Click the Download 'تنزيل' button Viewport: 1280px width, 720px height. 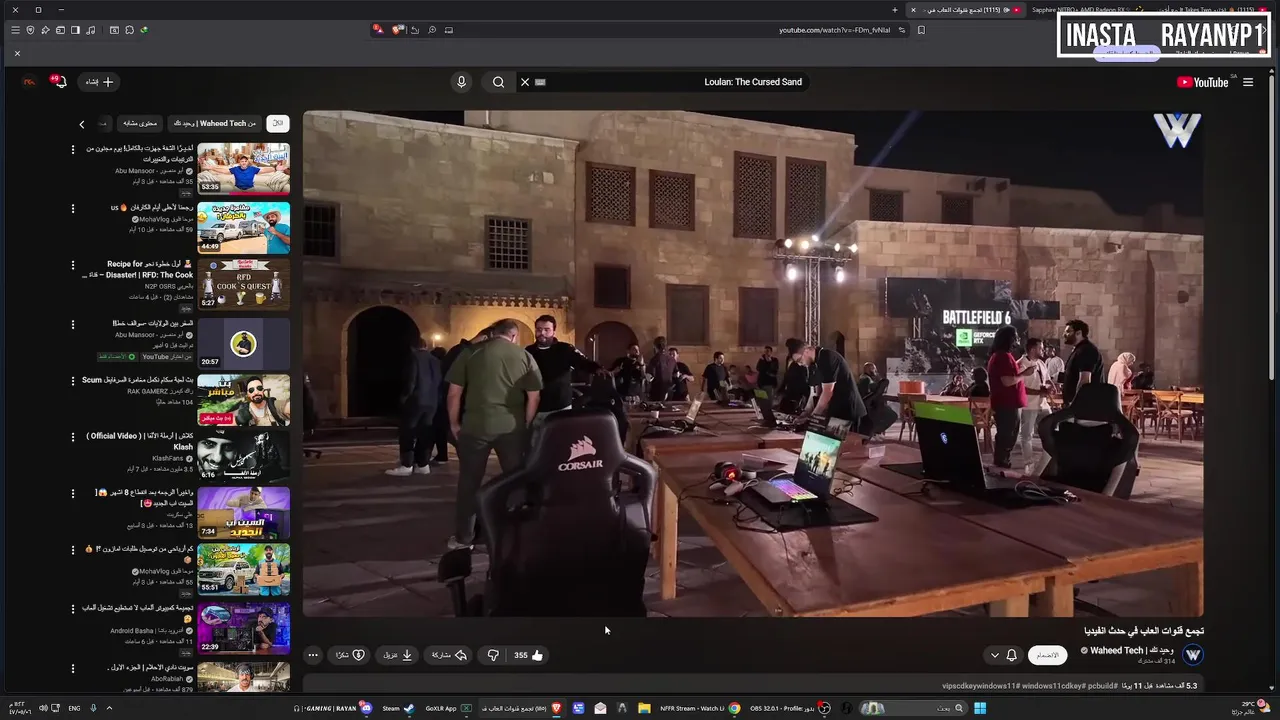pos(398,655)
